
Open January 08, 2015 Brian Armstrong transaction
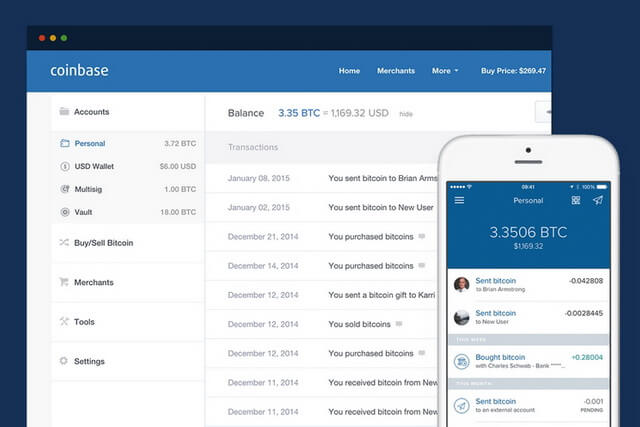point(322,178)
